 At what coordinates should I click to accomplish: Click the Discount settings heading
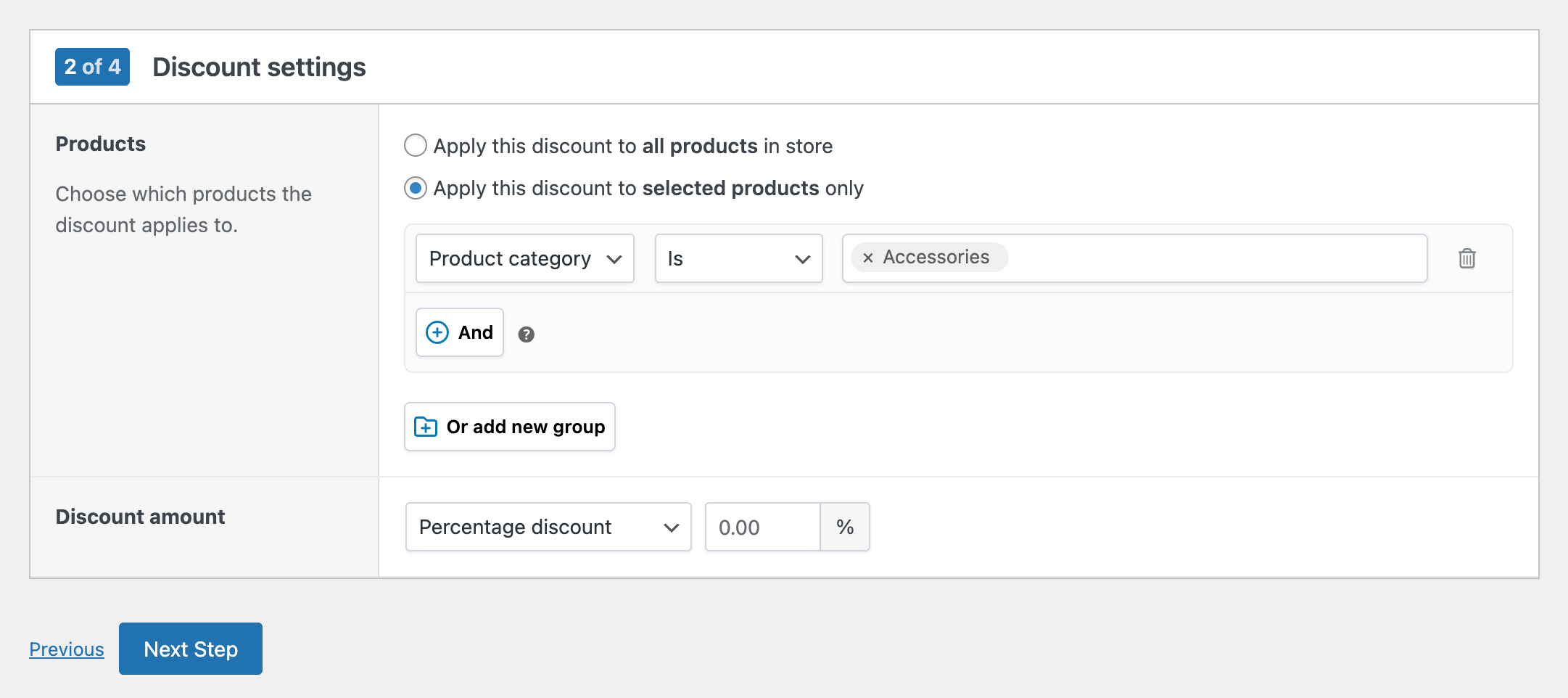(259, 67)
